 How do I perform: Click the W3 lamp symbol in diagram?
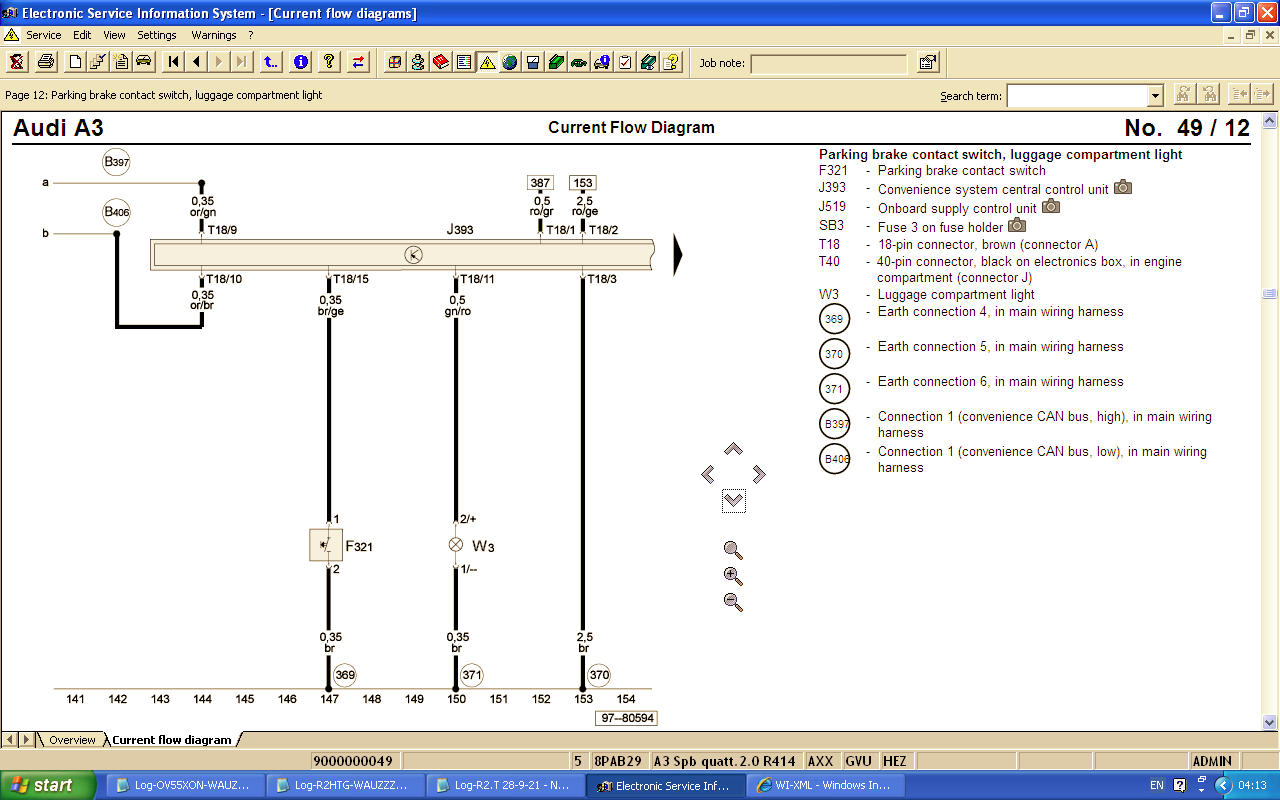(x=455, y=545)
